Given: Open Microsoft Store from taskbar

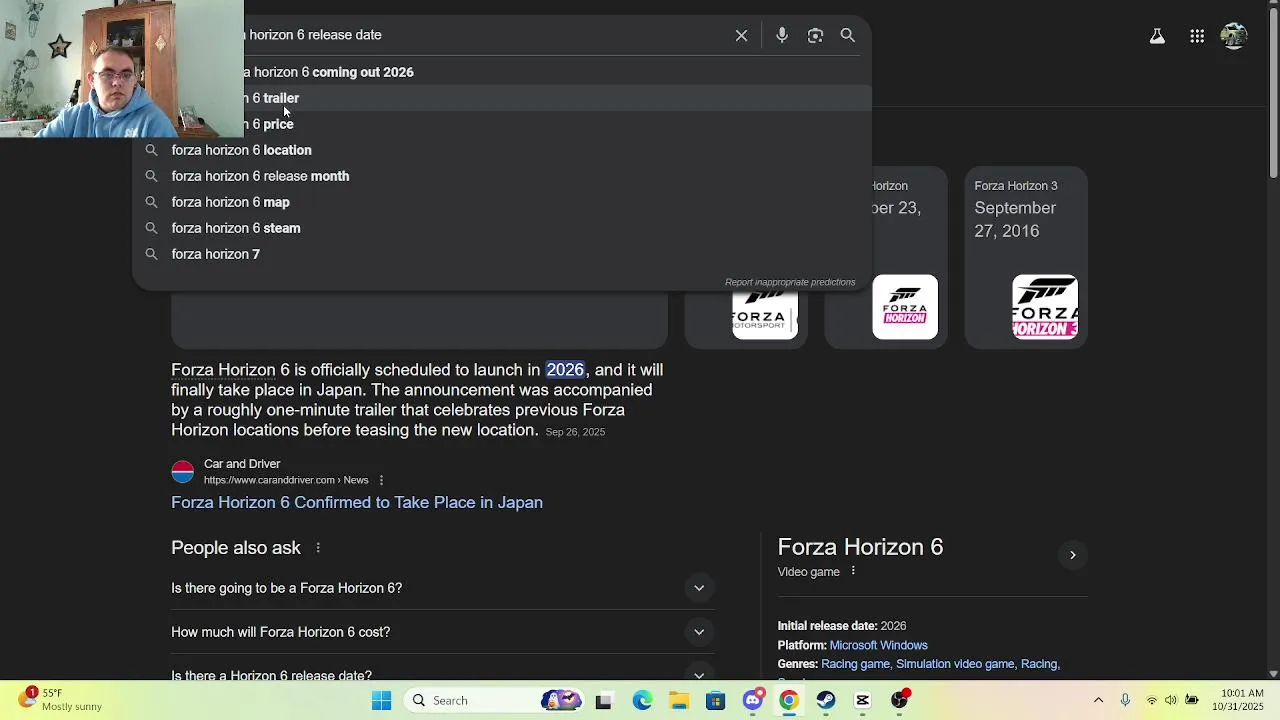Looking at the screenshot, I should tap(716, 701).
